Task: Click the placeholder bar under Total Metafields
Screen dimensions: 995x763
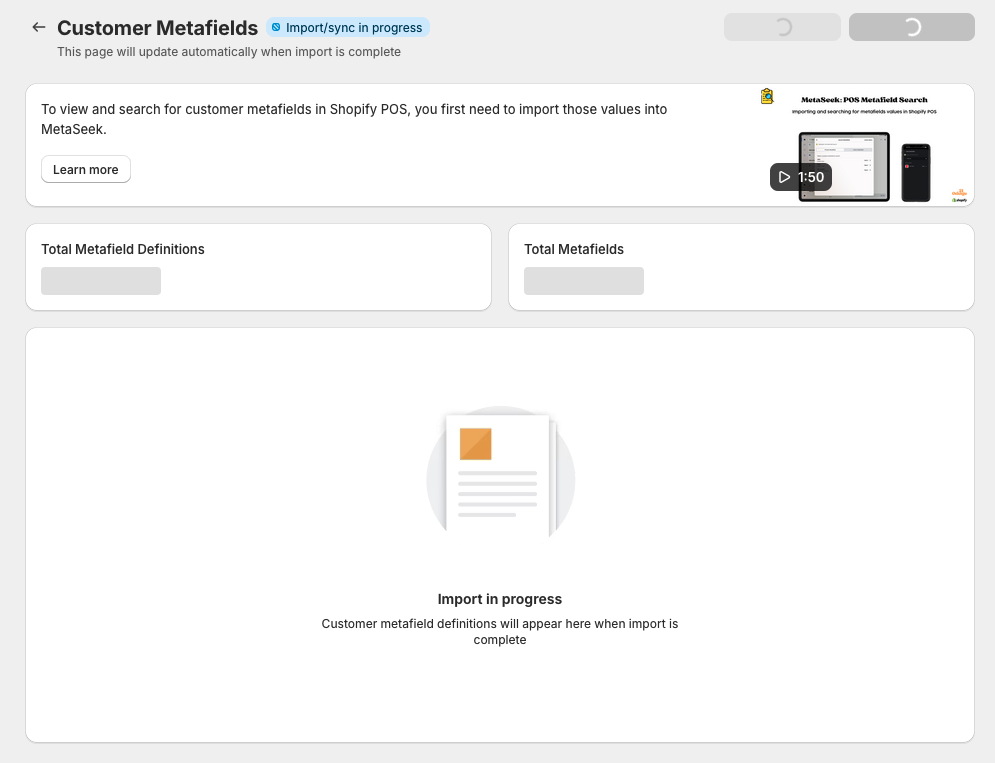Action: 584,281
